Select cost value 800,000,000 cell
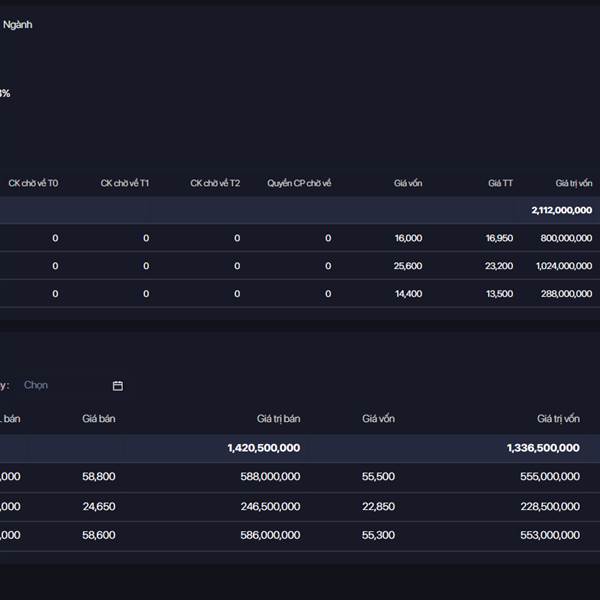 pyautogui.click(x=566, y=238)
